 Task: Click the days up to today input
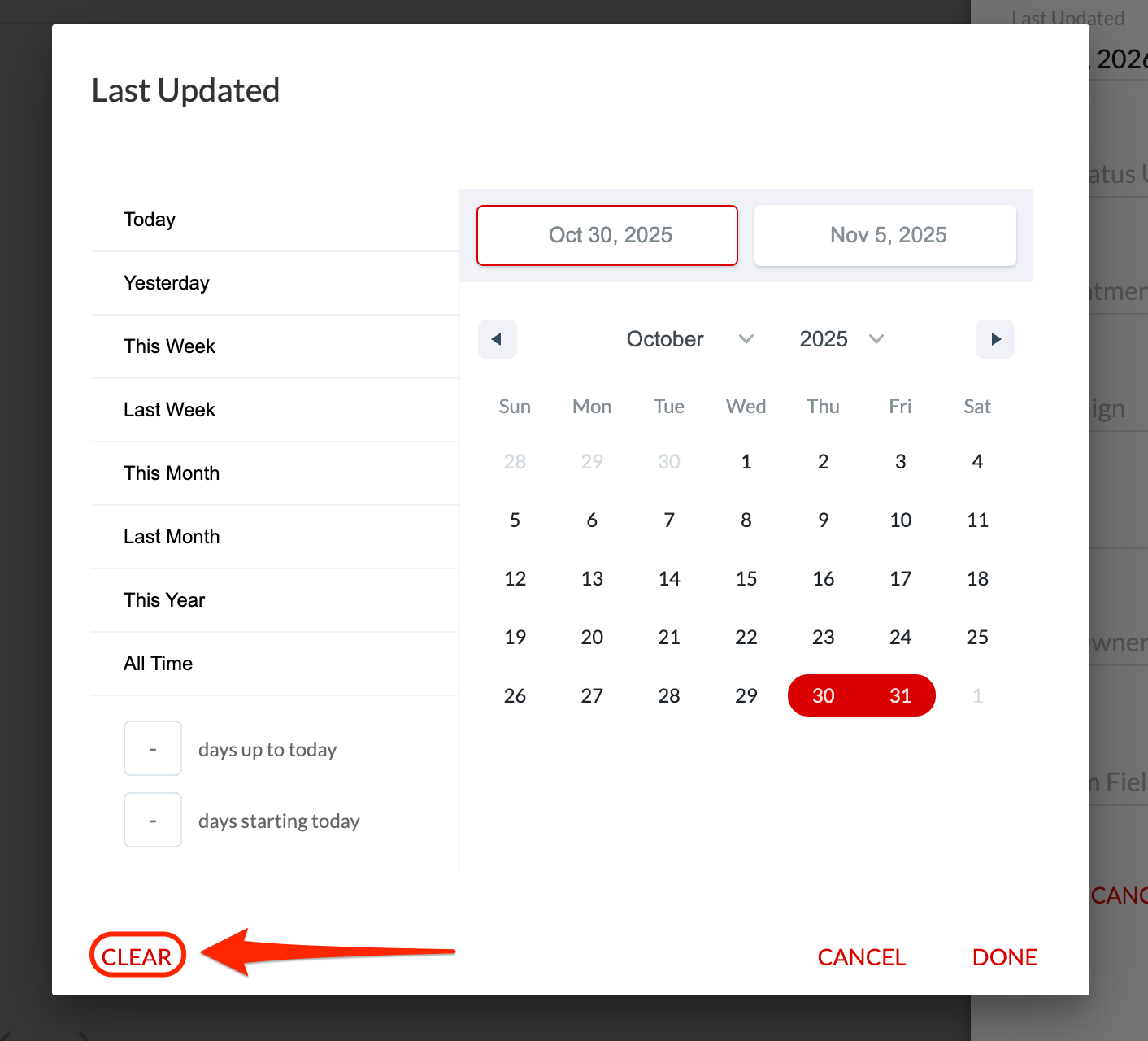tap(153, 748)
